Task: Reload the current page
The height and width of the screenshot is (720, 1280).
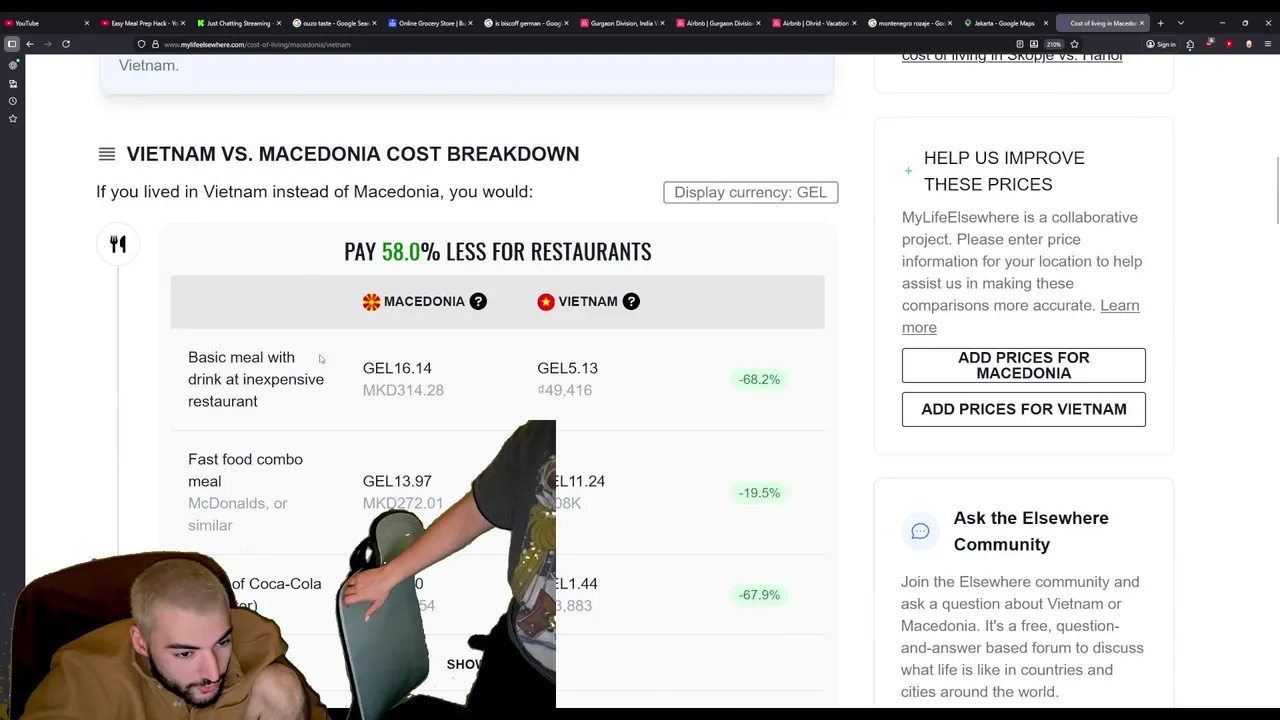Action: 66,44
